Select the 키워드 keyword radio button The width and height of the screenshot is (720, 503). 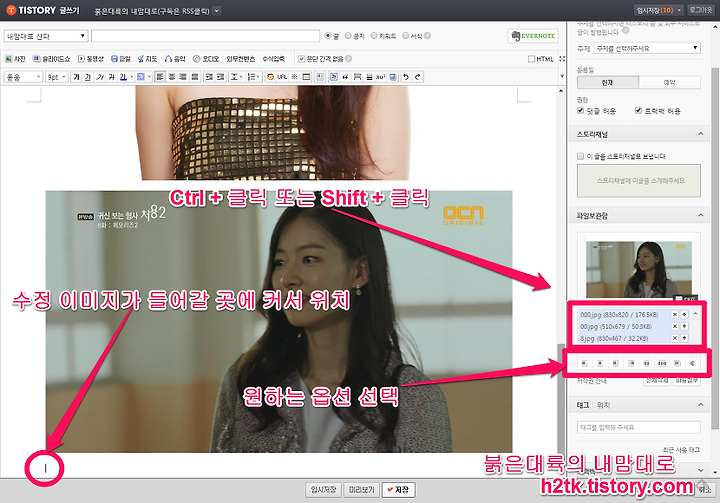click(x=374, y=35)
